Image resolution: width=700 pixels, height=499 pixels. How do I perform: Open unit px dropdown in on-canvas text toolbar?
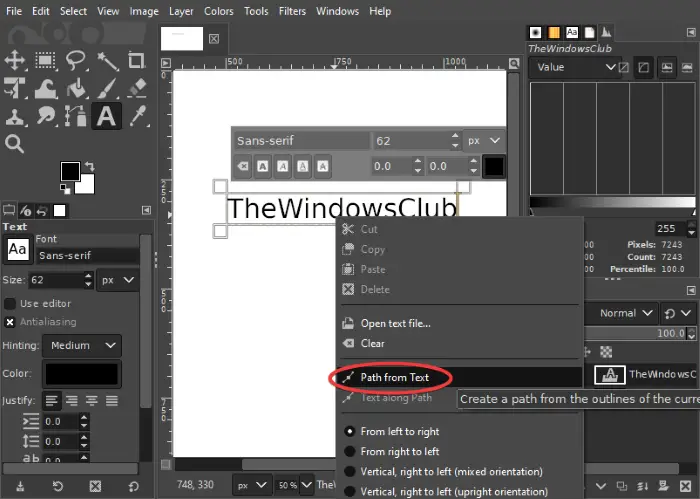coord(484,141)
